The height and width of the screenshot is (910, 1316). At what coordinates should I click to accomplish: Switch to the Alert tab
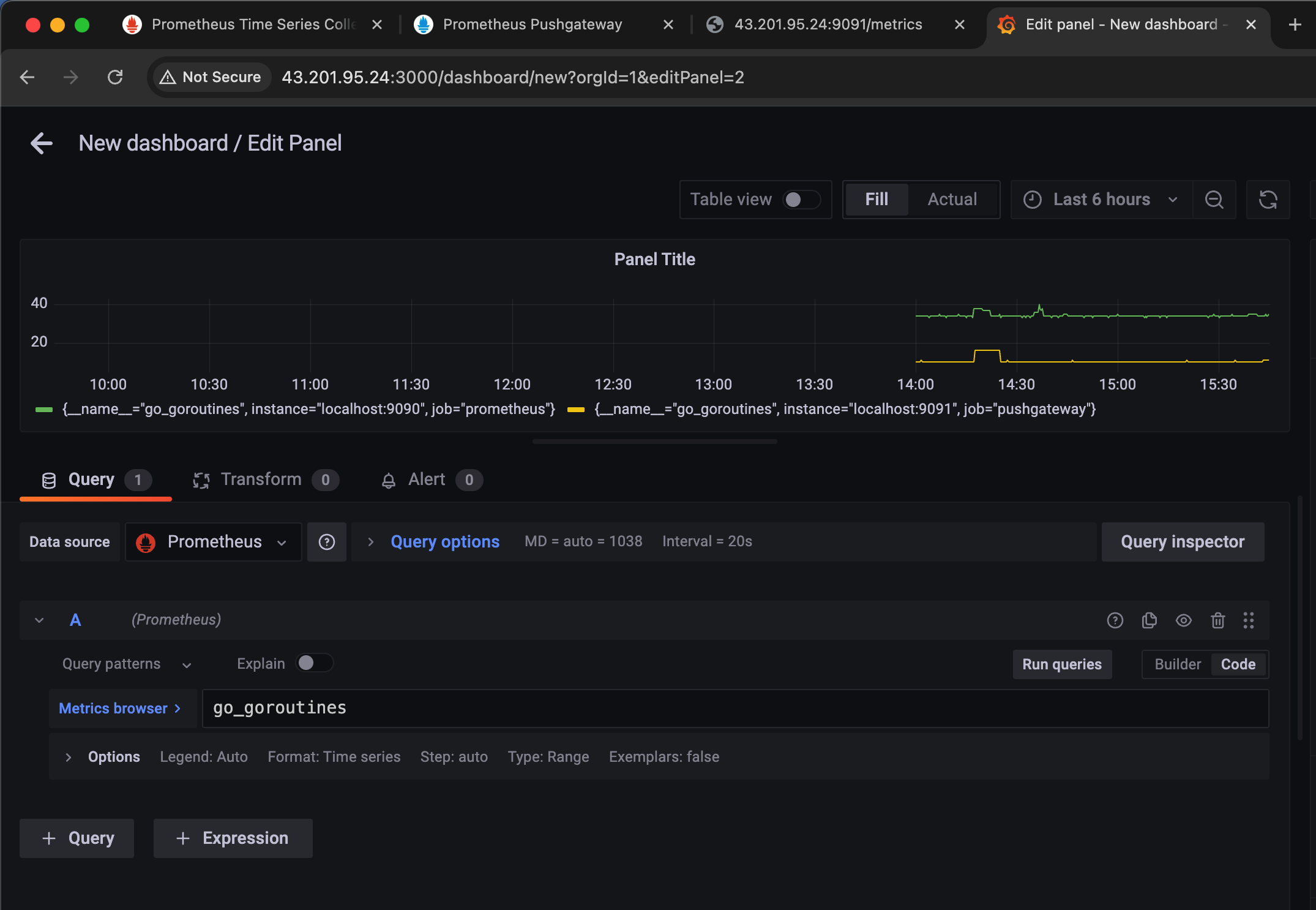coord(426,479)
